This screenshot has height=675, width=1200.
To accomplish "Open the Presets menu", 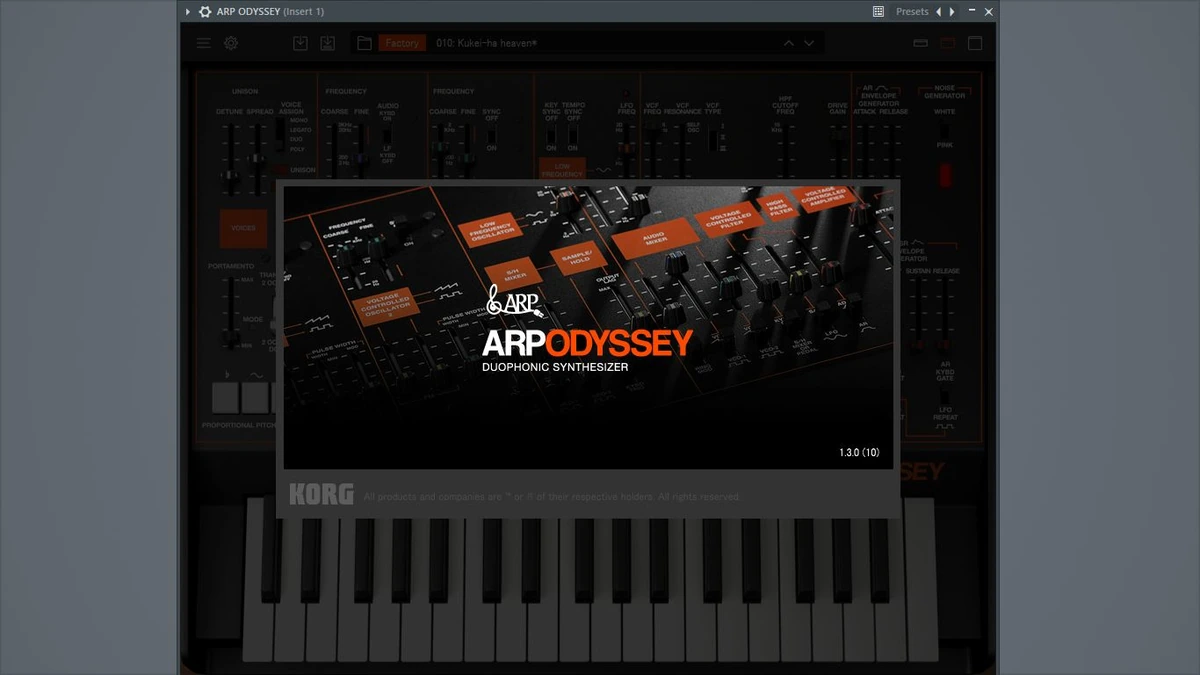I will click(x=912, y=12).
